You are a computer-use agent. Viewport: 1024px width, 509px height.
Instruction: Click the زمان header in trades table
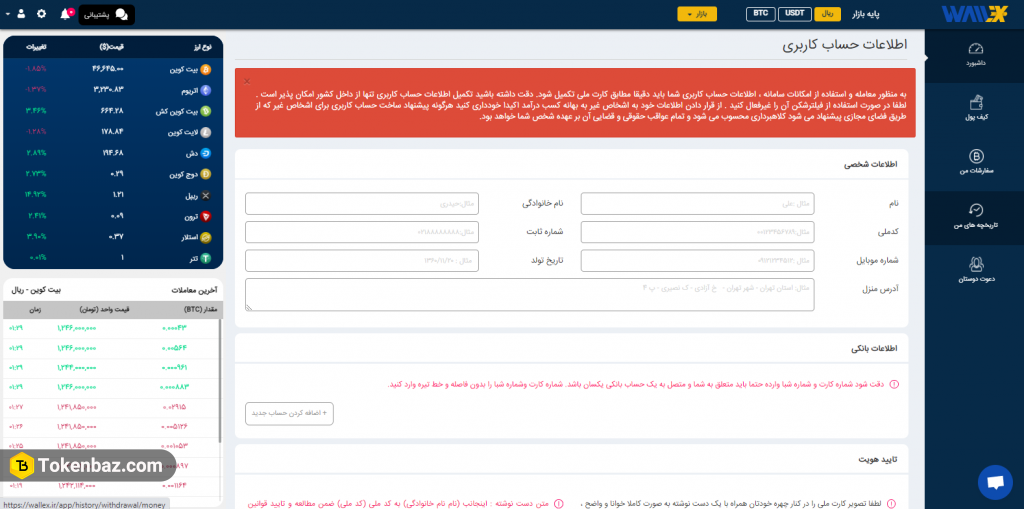[x=35, y=310]
